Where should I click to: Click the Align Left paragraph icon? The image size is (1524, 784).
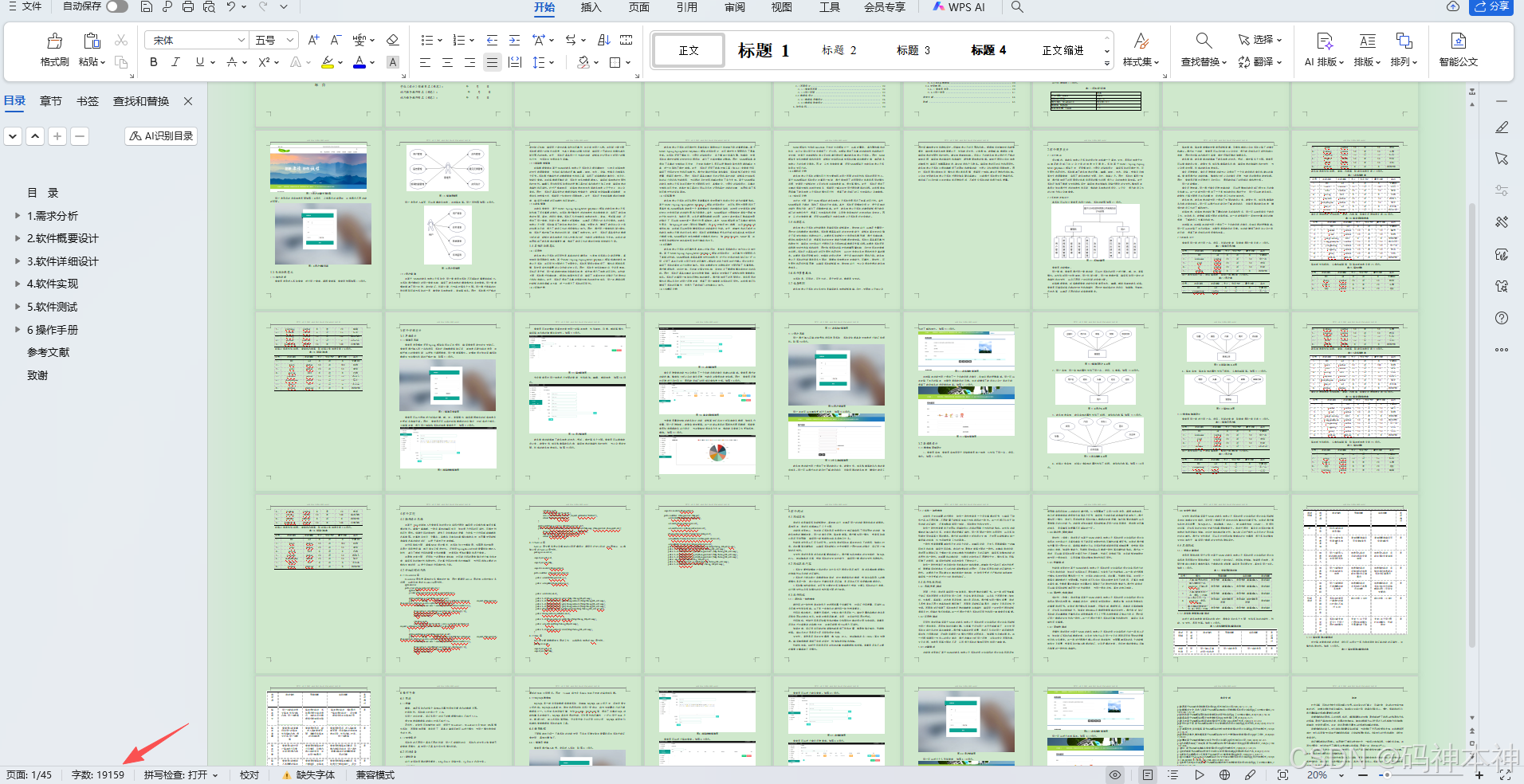pyautogui.click(x=425, y=62)
